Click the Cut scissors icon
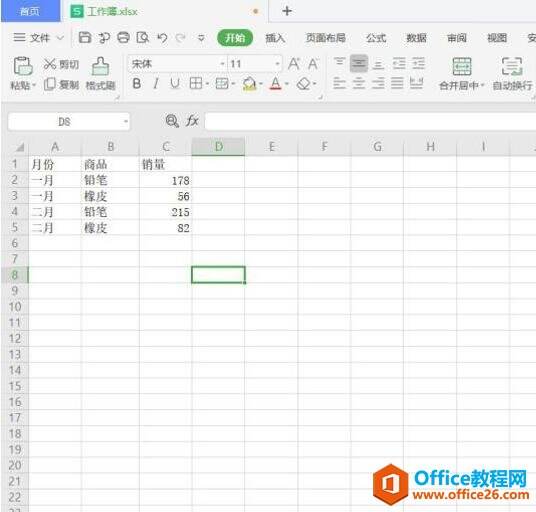Viewport: 536px width, 512px height. coord(50,64)
